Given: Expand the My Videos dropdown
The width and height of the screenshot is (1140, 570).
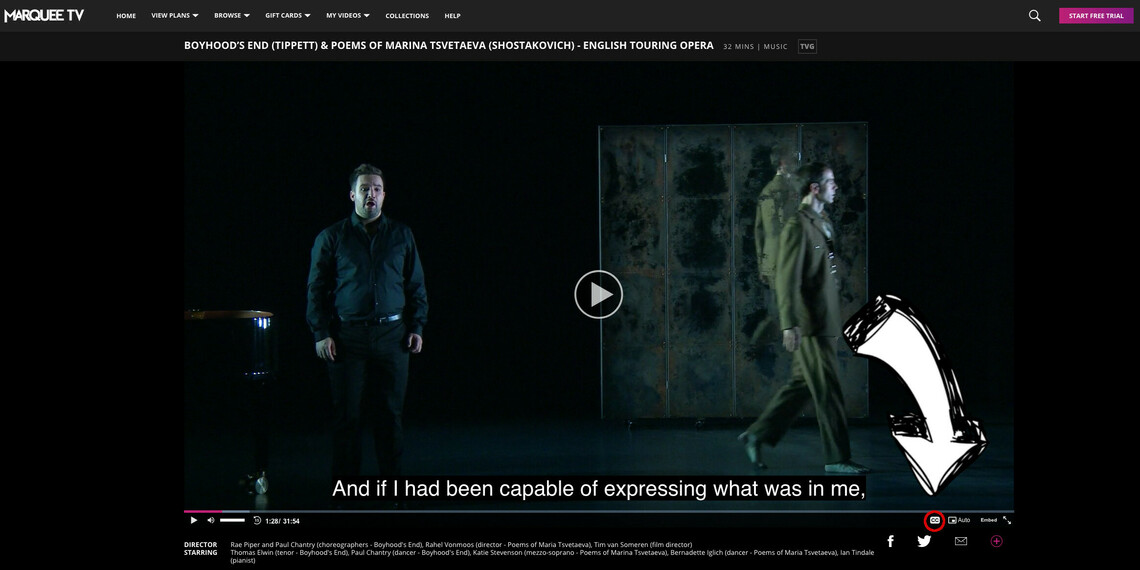Looking at the screenshot, I should point(348,15).
